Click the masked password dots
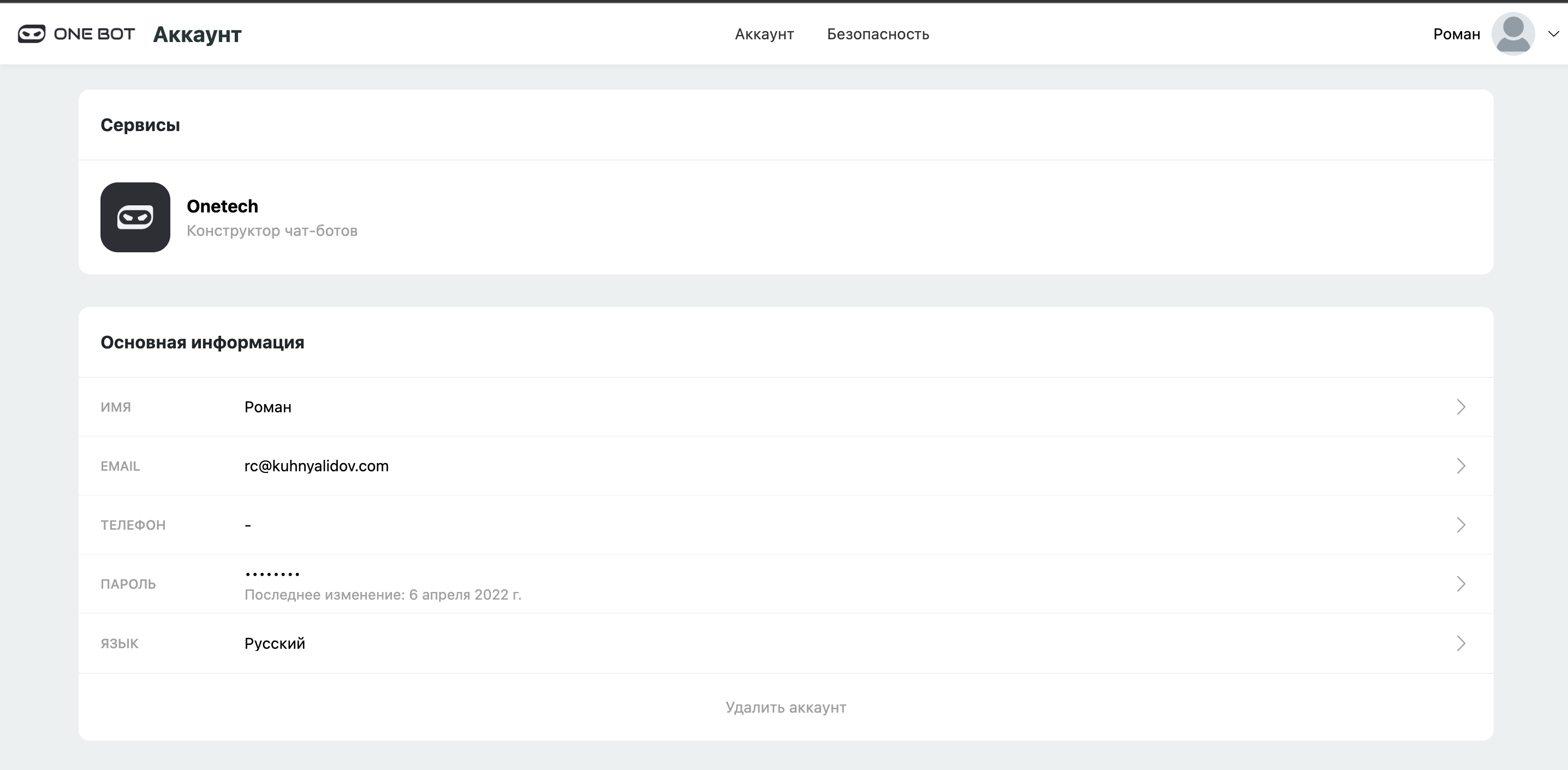 click(272, 573)
